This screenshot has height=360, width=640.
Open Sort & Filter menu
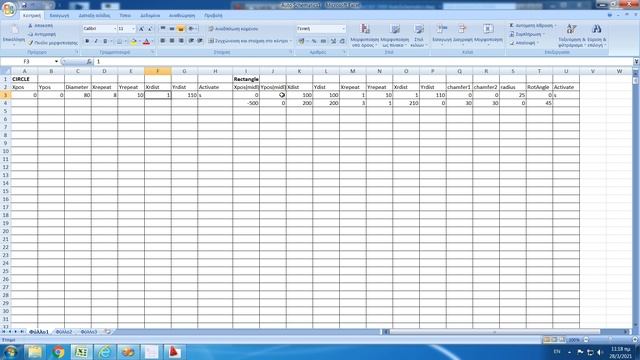pos(571,35)
